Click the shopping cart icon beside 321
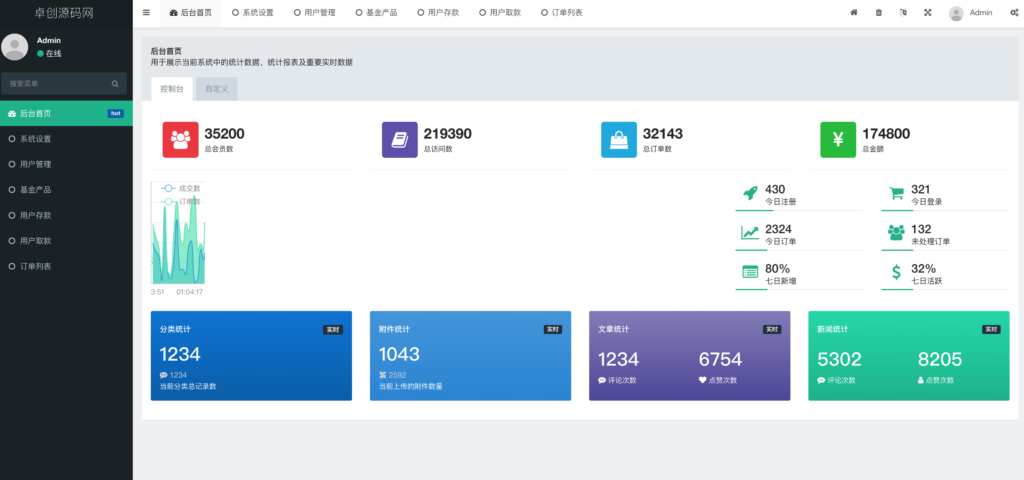The height and width of the screenshot is (480, 1024). click(896, 194)
